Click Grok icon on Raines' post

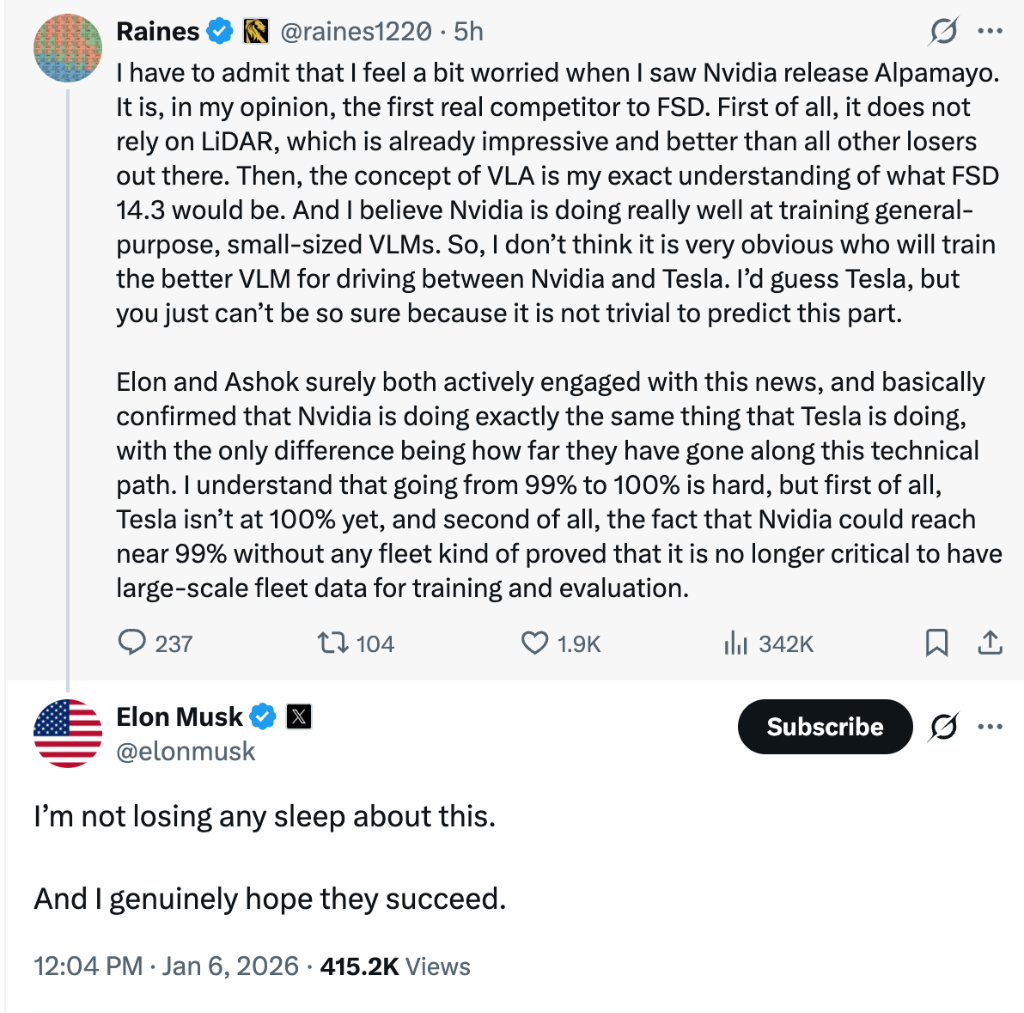(941, 32)
